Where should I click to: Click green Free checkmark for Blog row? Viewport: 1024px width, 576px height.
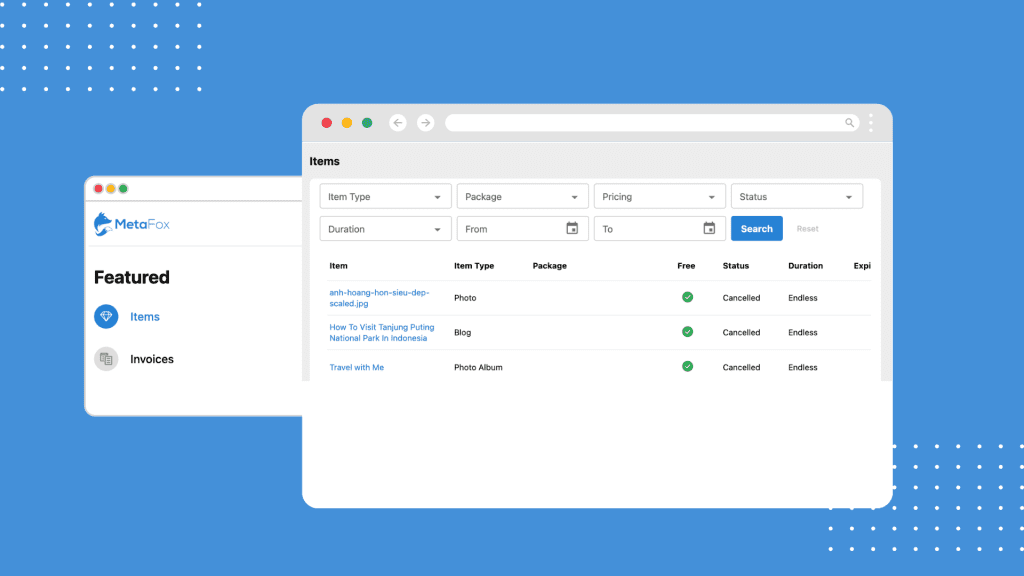(x=687, y=332)
